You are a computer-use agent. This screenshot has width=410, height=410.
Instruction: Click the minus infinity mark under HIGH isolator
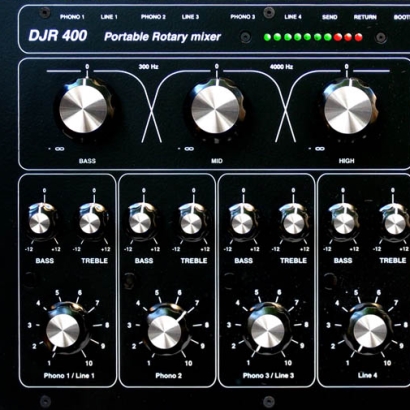click(317, 149)
